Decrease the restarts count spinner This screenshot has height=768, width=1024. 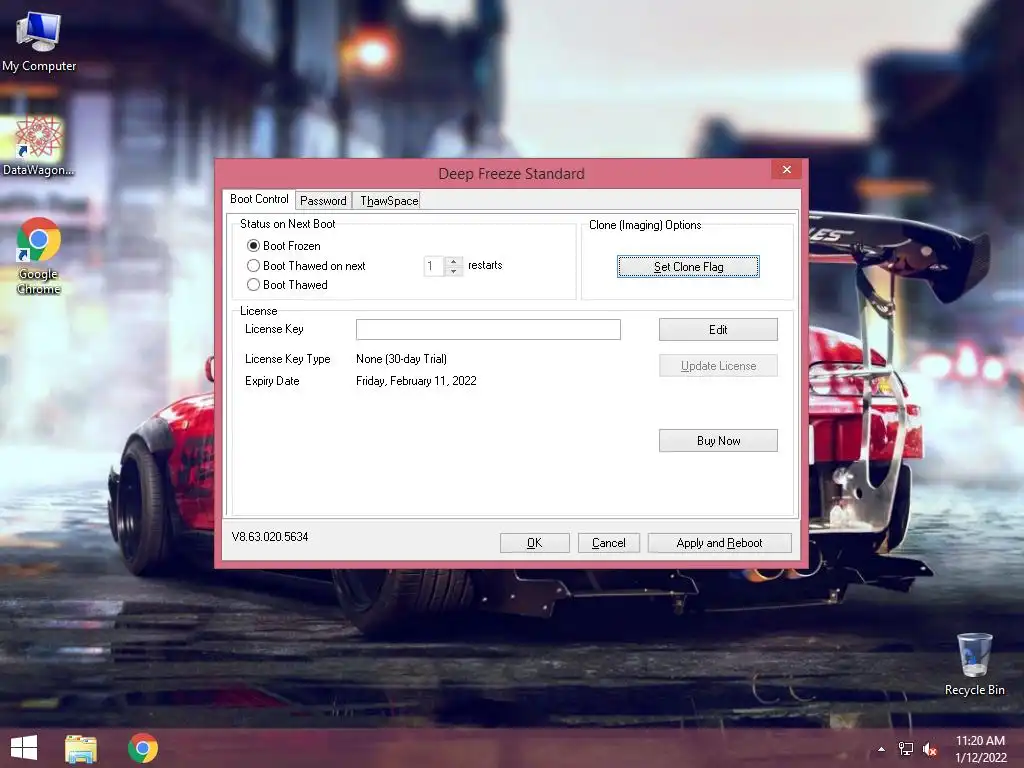[453, 271]
